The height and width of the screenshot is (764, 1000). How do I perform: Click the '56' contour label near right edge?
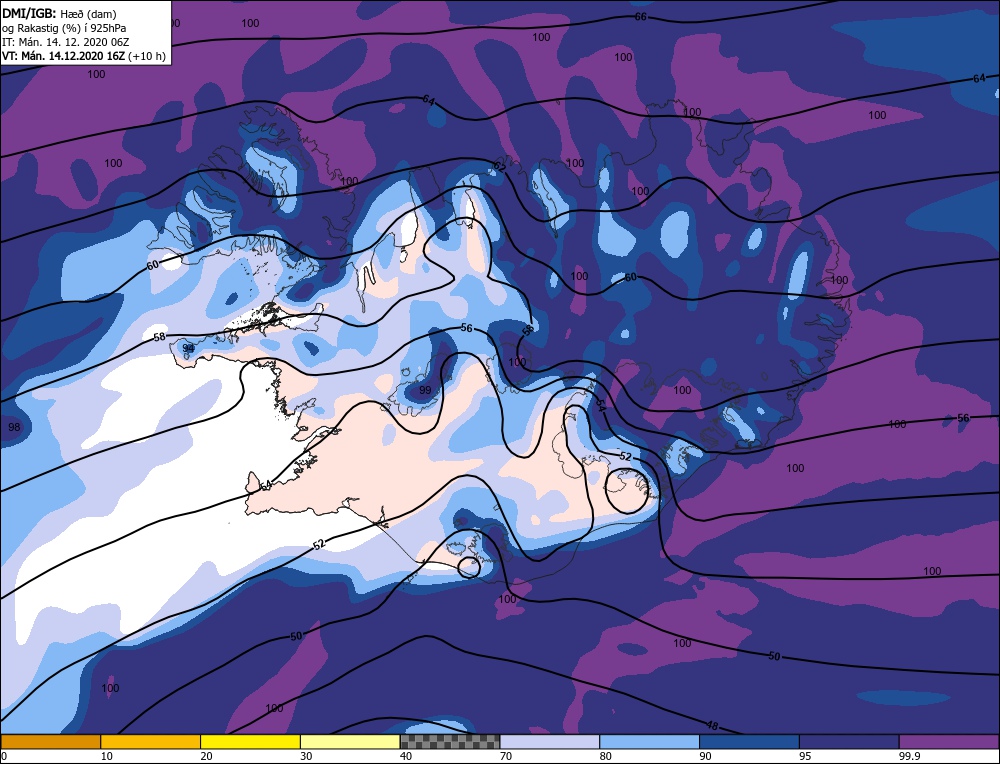(963, 418)
